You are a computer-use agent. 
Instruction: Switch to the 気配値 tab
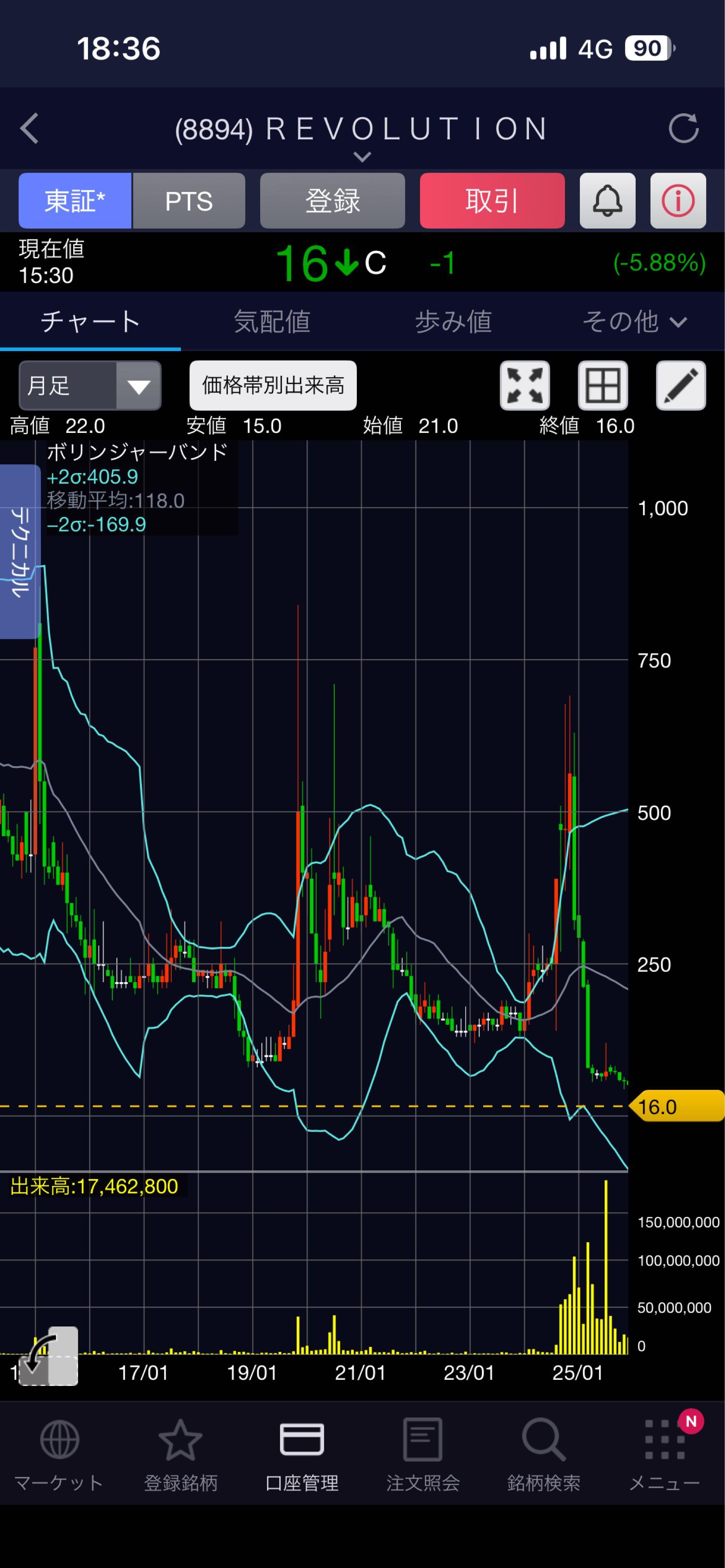coord(271,321)
